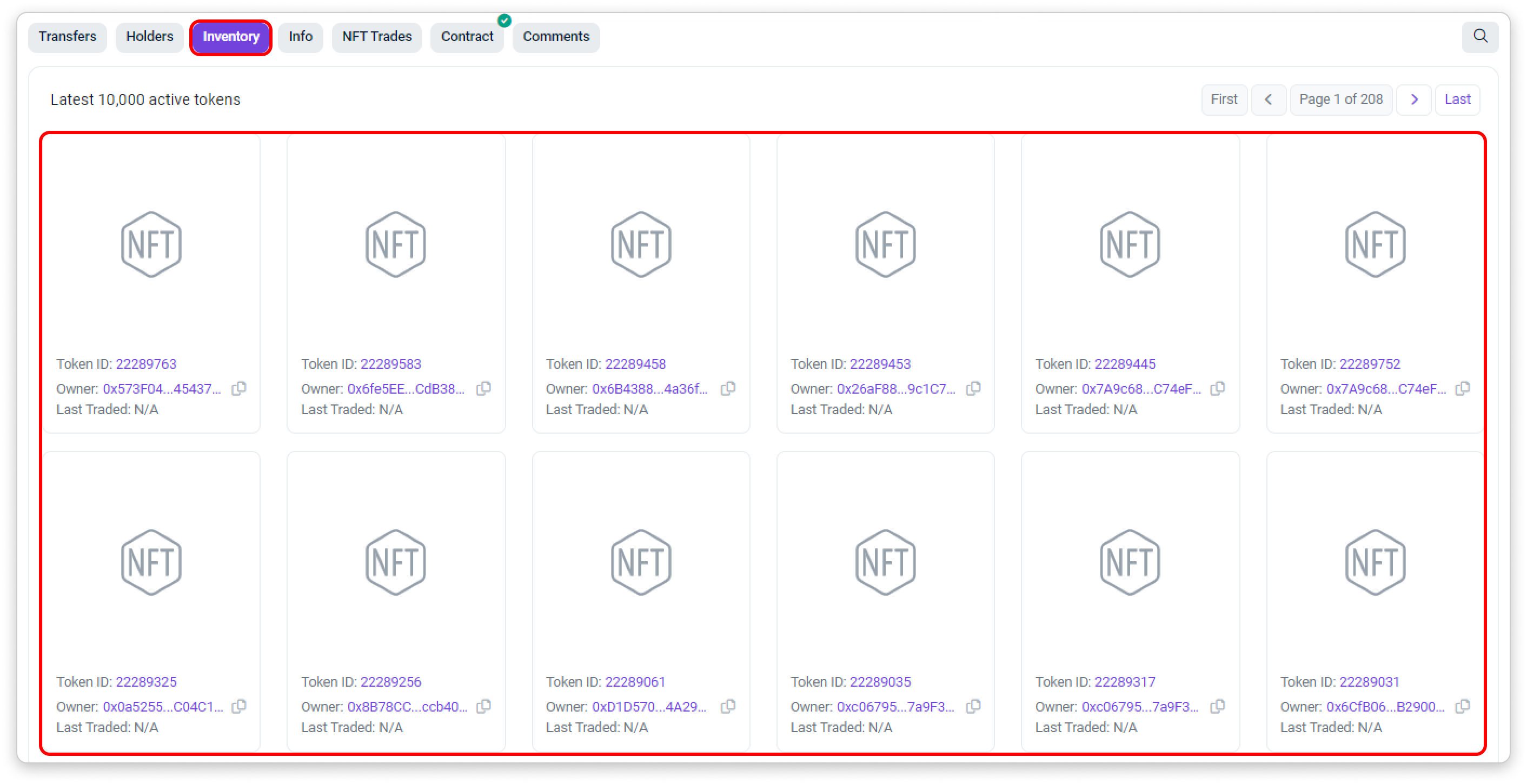Go to next page with right chevron
Image resolution: width=1527 pixels, height=784 pixels.
click(x=1414, y=99)
